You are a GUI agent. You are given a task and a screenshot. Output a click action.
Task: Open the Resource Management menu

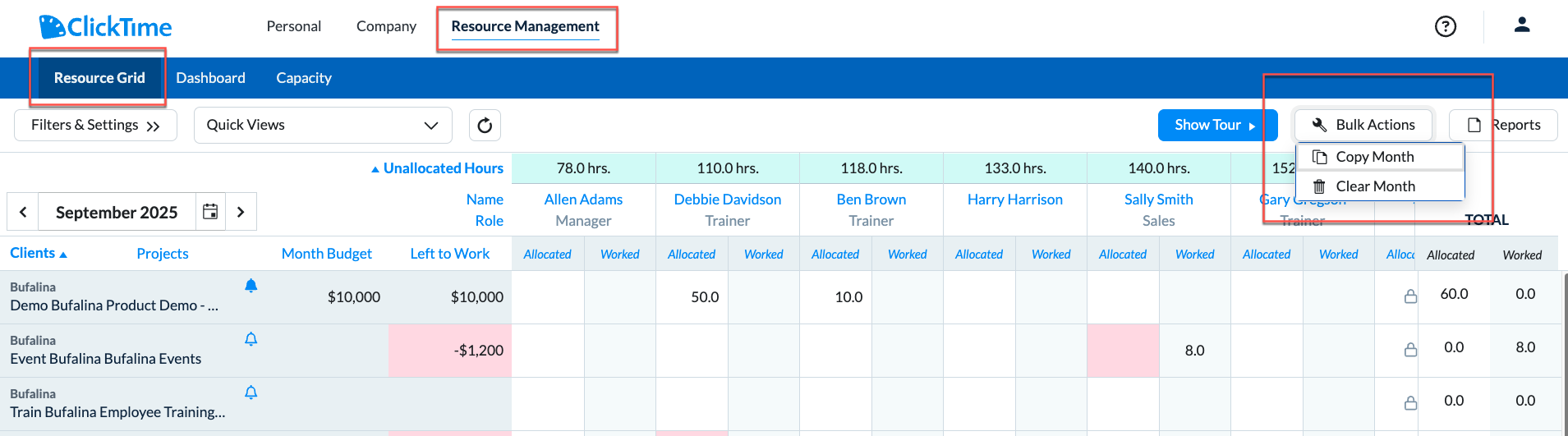tap(526, 26)
